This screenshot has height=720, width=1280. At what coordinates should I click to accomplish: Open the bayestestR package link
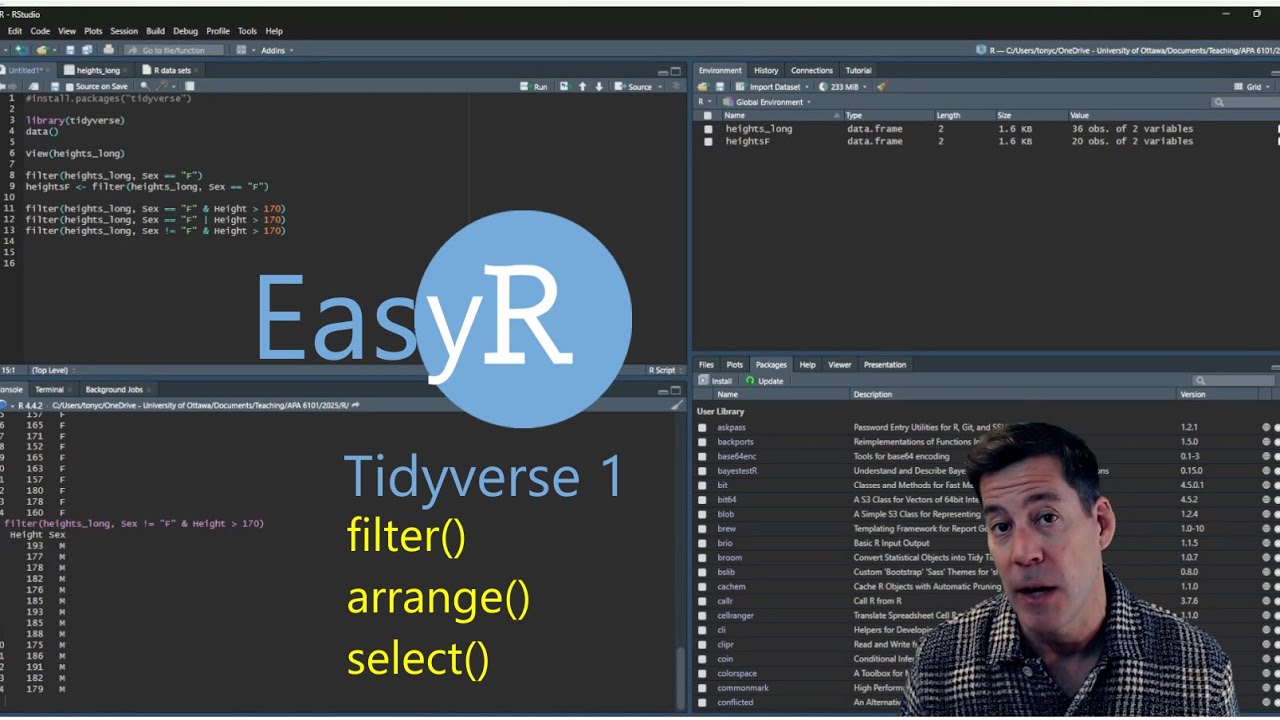pyautogui.click(x=737, y=471)
